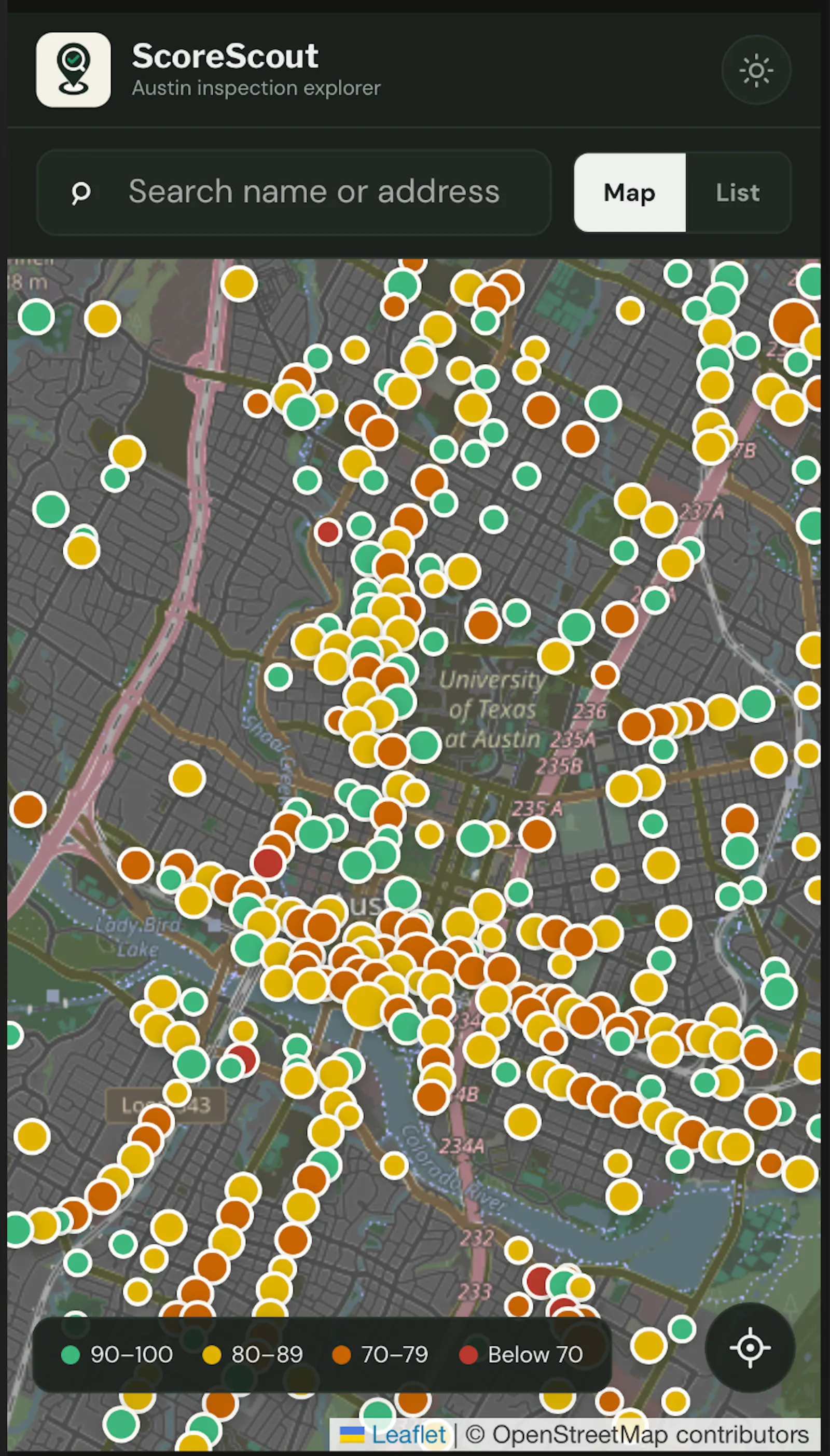Click the yellow 80–89 legend dot
Viewport: 830px width, 1456px height.
click(212, 1354)
